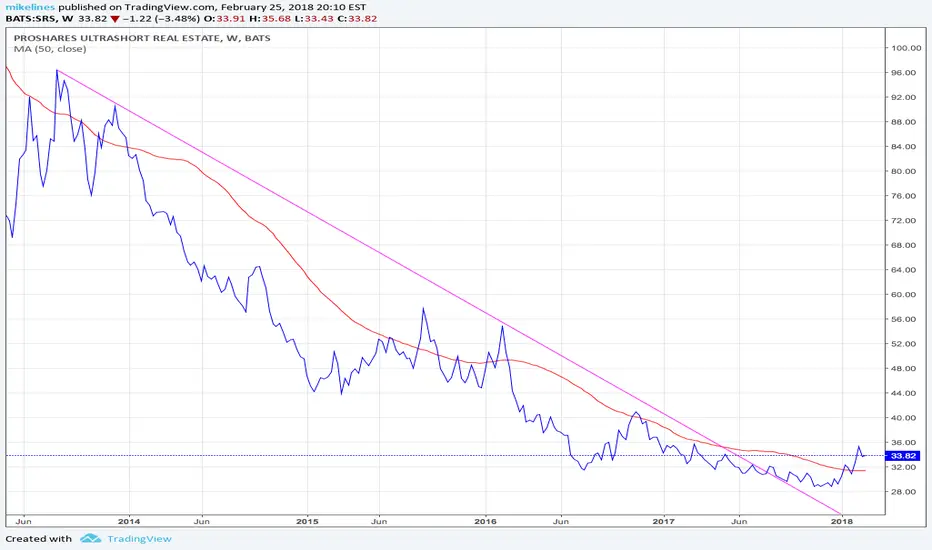Click the 84.00 price axis label
This screenshot has width=932, height=550.
pos(903,147)
